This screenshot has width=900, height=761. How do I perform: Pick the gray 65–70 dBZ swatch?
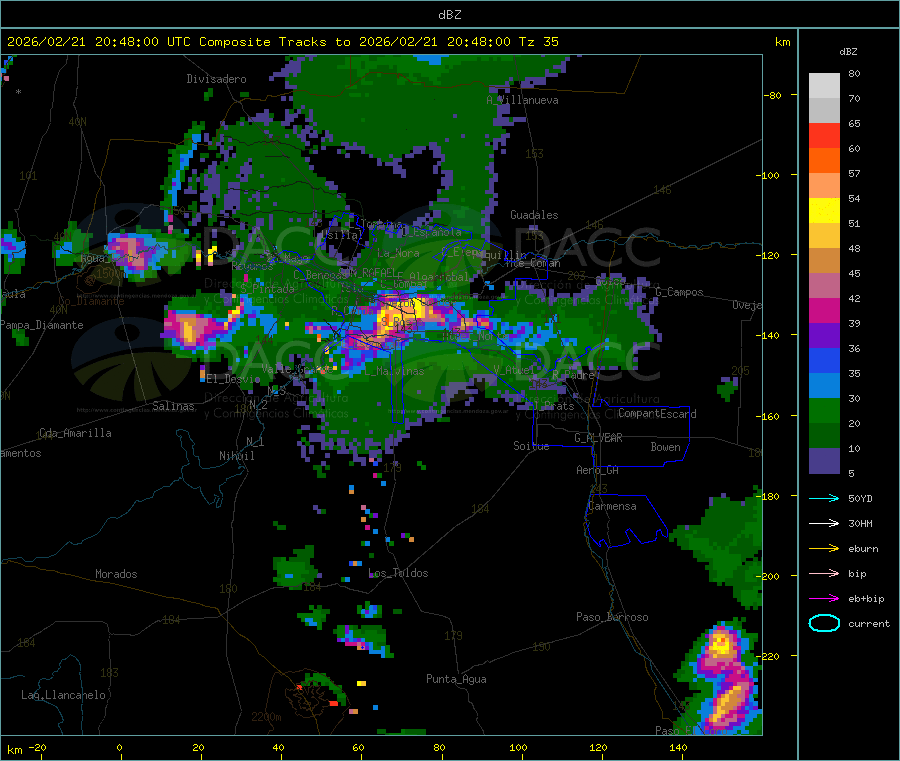tap(824, 111)
